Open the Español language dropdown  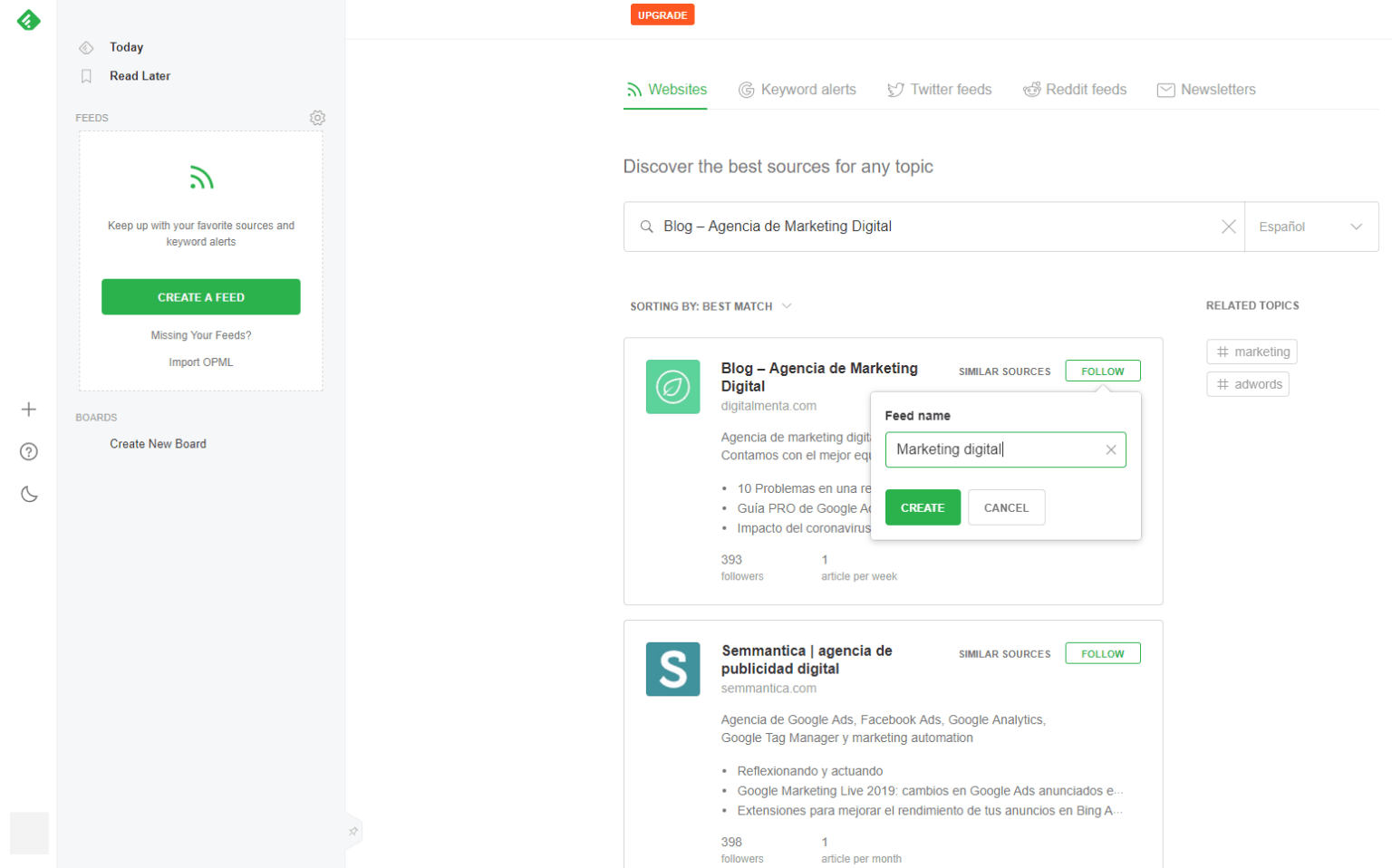1311,227
